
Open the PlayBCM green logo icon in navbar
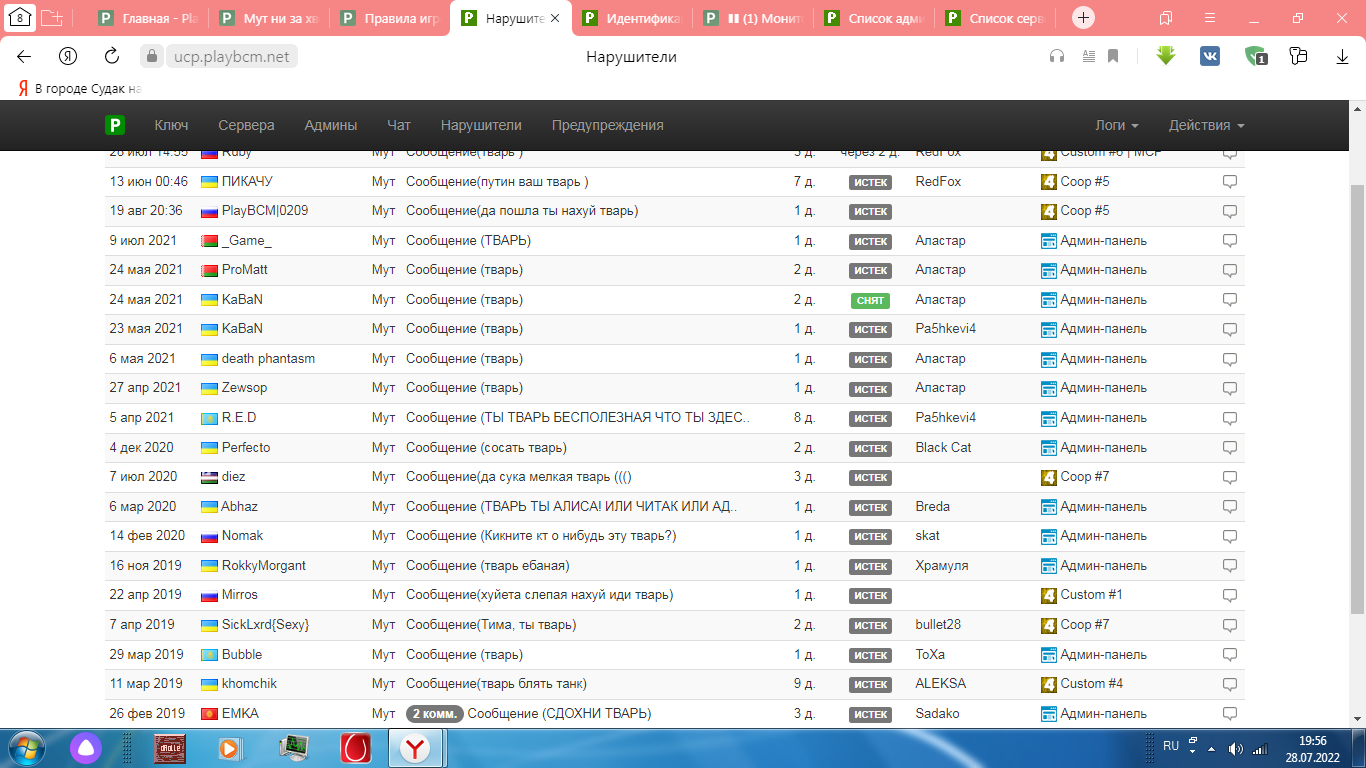pyautogui.click(x=115, y=125)
